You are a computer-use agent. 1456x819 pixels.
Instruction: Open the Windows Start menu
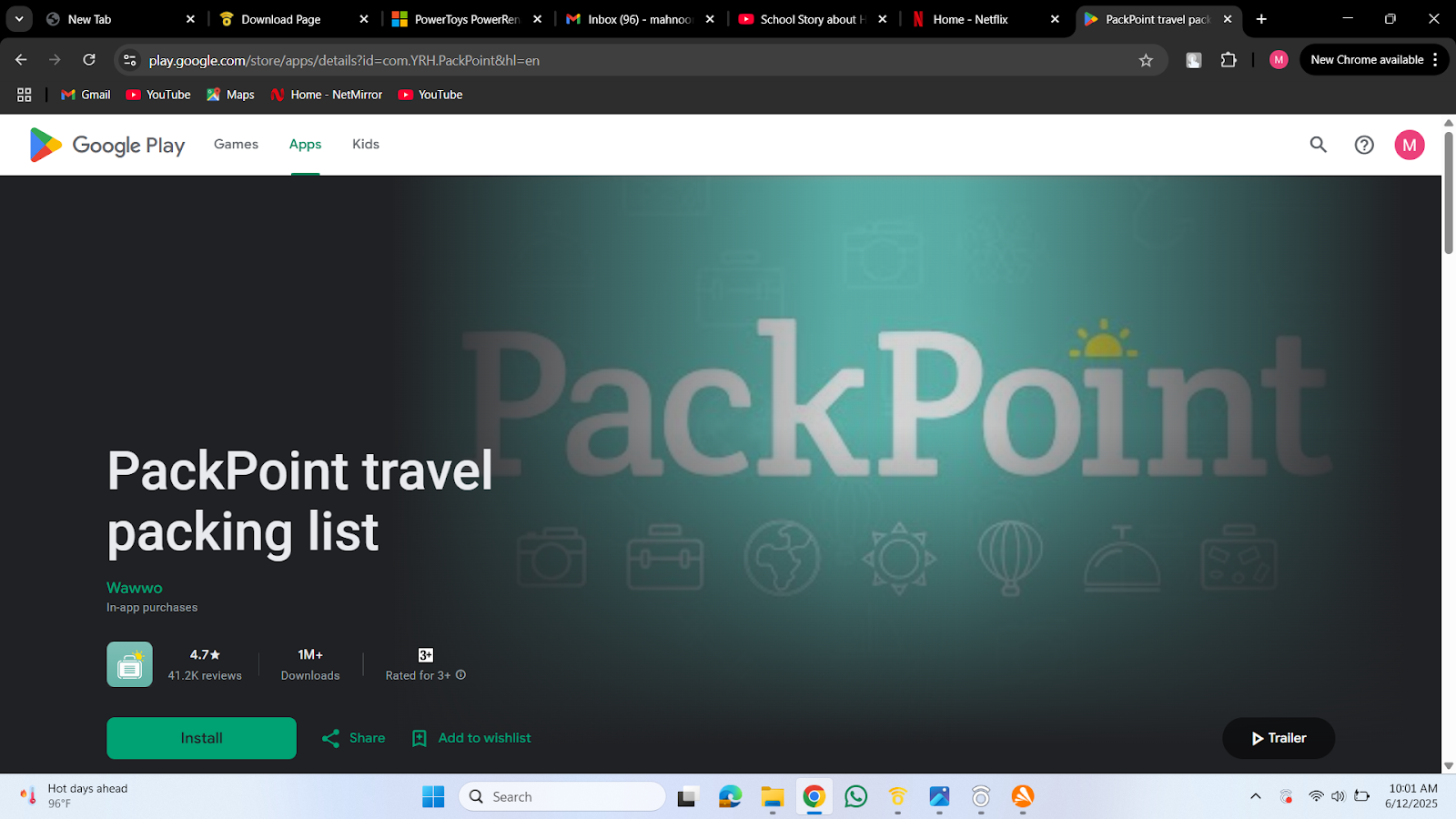[433, 797]
